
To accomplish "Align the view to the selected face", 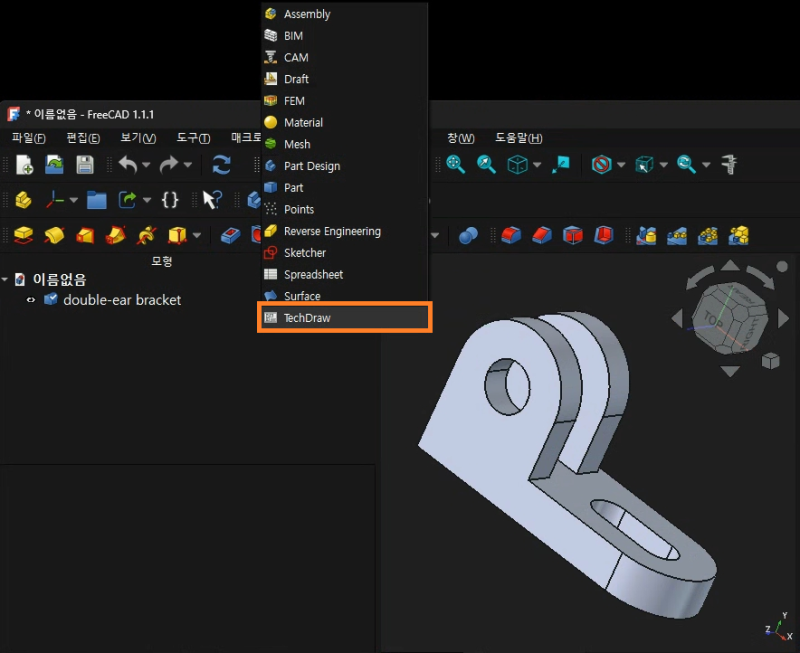I will (x=561, y=164).
